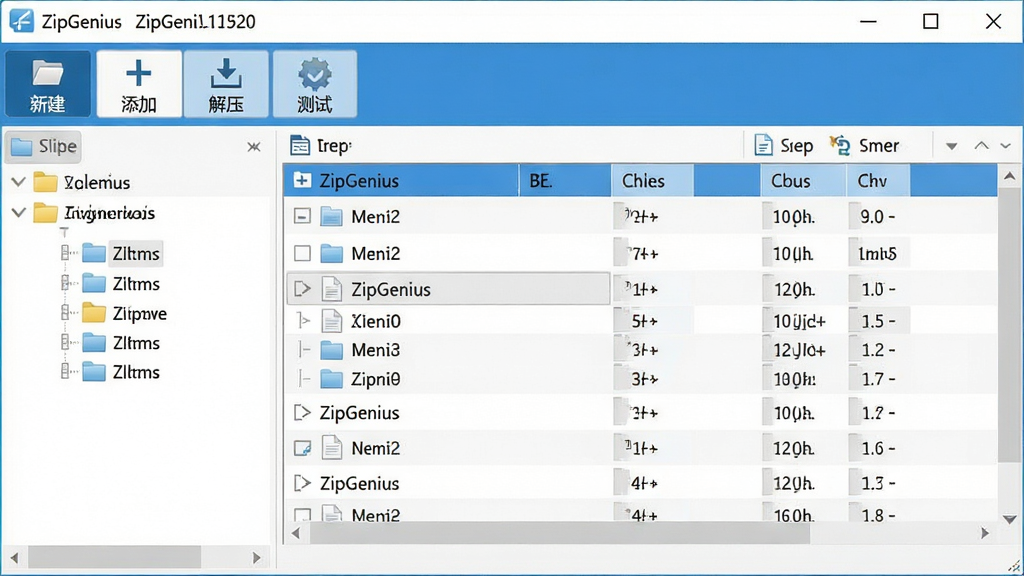Toggle the minus checkbox on first Meni2 row

click(x=302, y=216)
